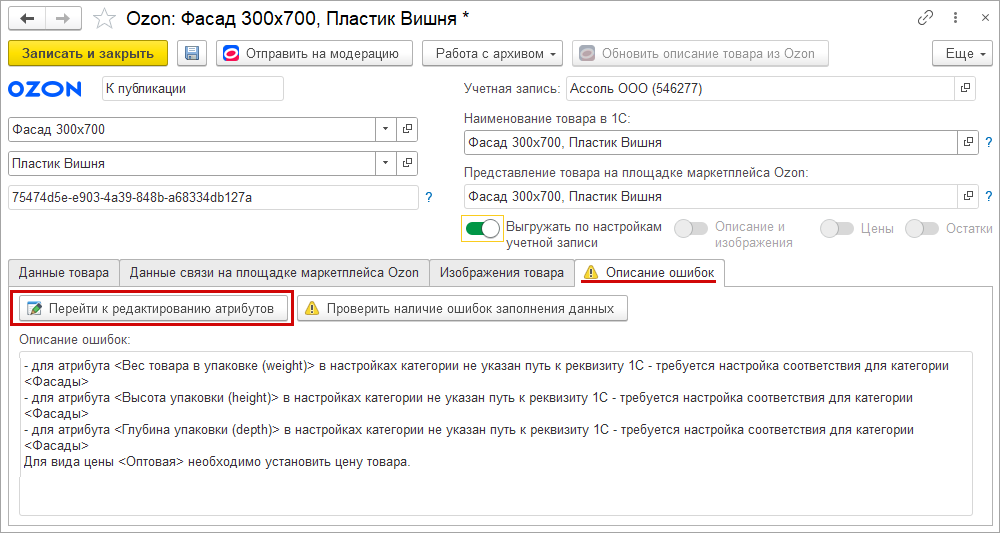Show help for Ozon representation field
The height and width of the screenshot is (533, 1000).
[989, 196]
